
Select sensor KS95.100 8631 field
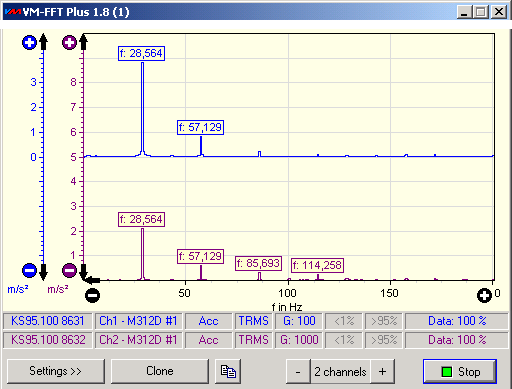48,321
